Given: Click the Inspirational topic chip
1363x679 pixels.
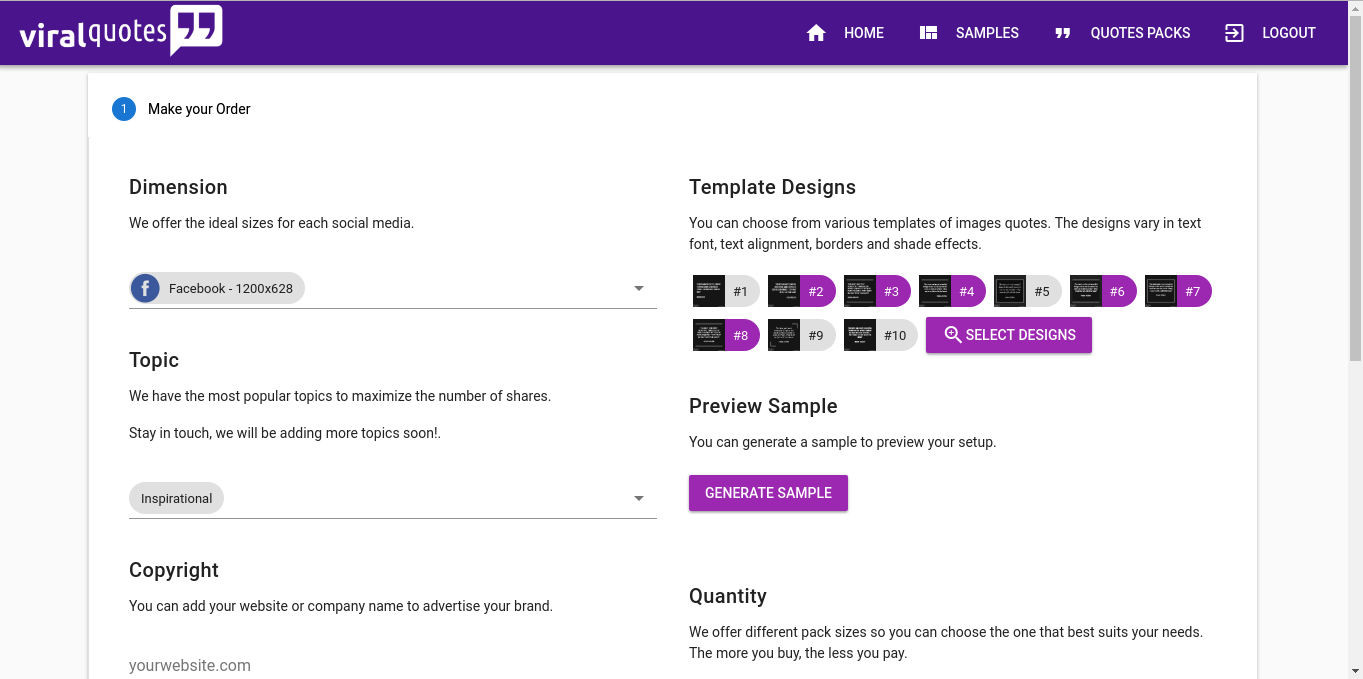Looking at the screenshot, I should pyautogui.click(x=176, y=499).
